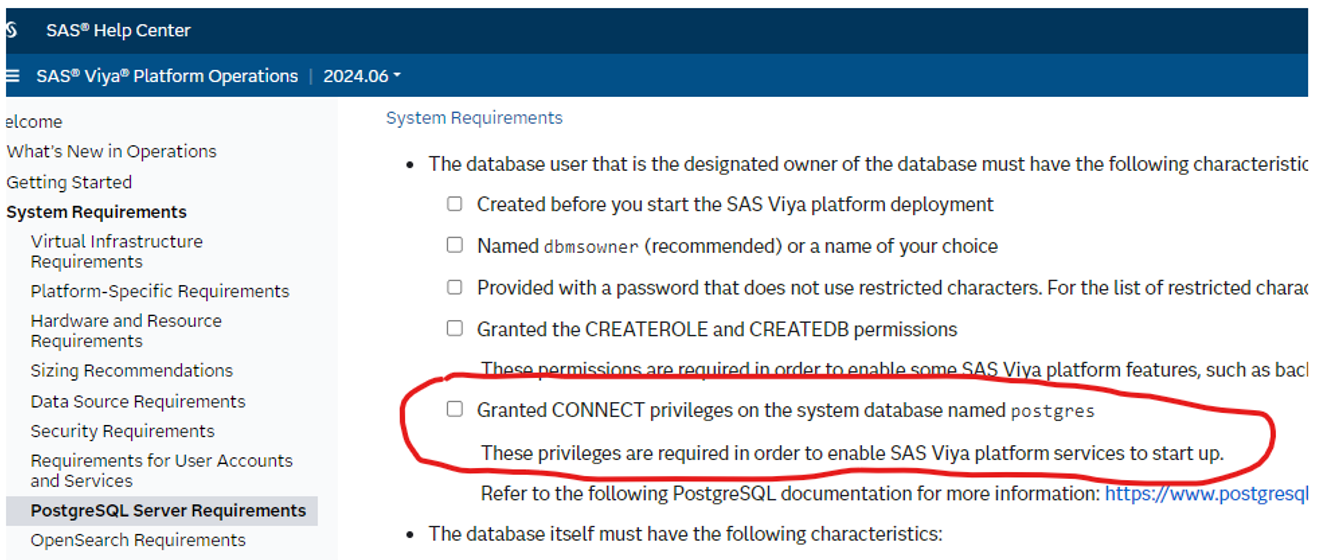Open the PostgreSQL documentation link

coord(1205,493)
